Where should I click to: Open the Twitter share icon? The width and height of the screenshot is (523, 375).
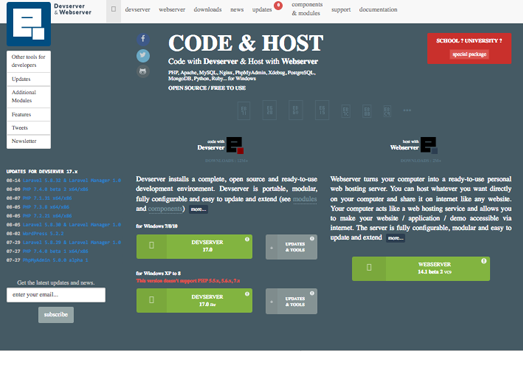[x=143, y=55]
